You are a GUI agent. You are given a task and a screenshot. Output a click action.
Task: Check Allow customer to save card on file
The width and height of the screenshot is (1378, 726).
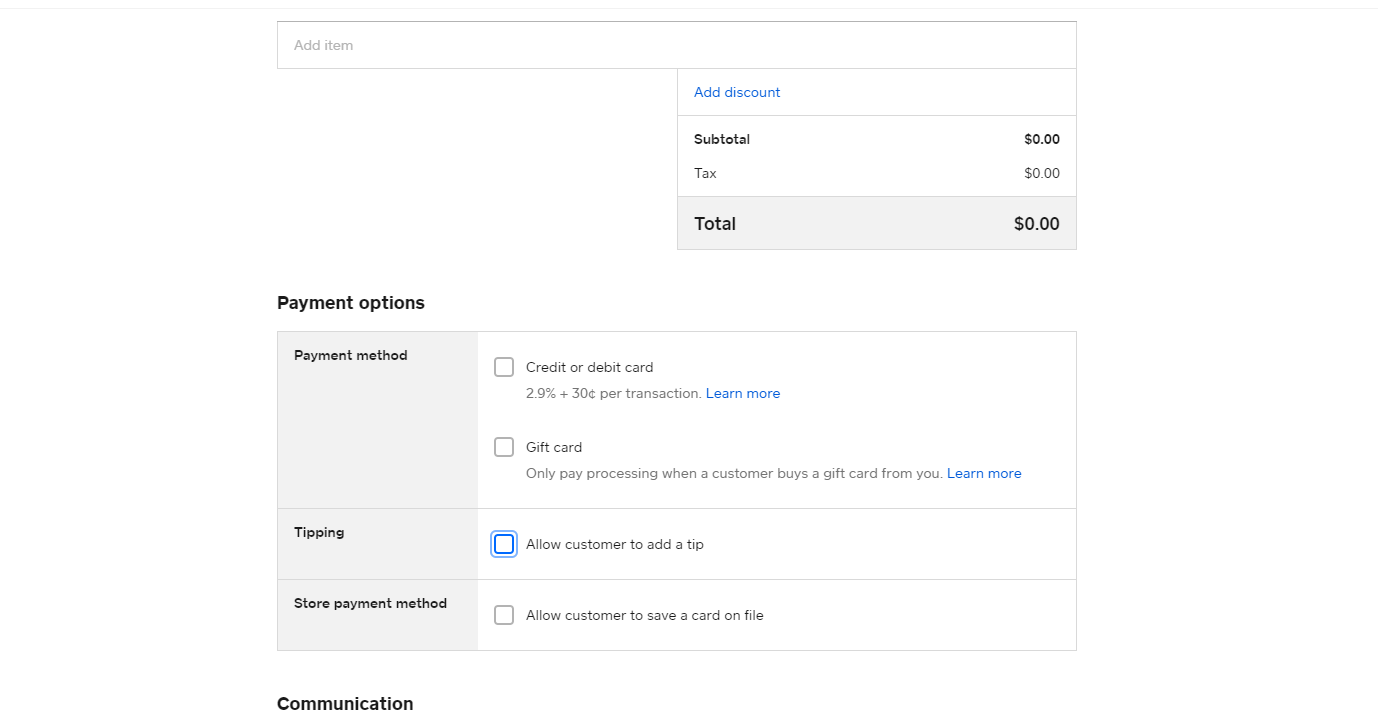[x=504, y=615]
